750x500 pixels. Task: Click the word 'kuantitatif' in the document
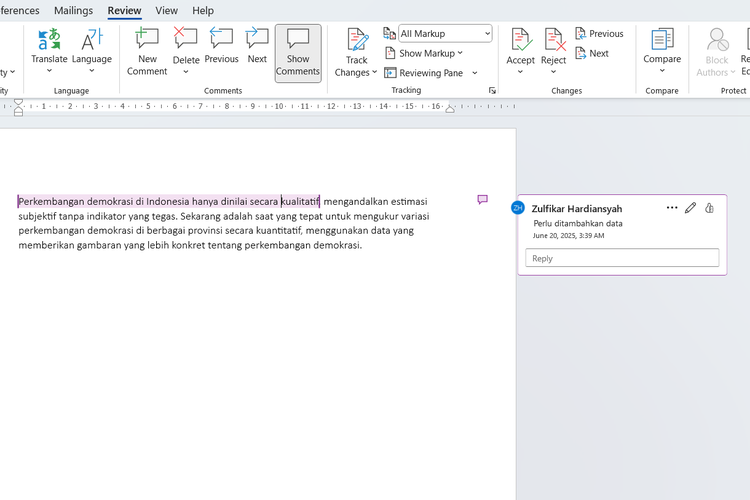coord(279,231)
